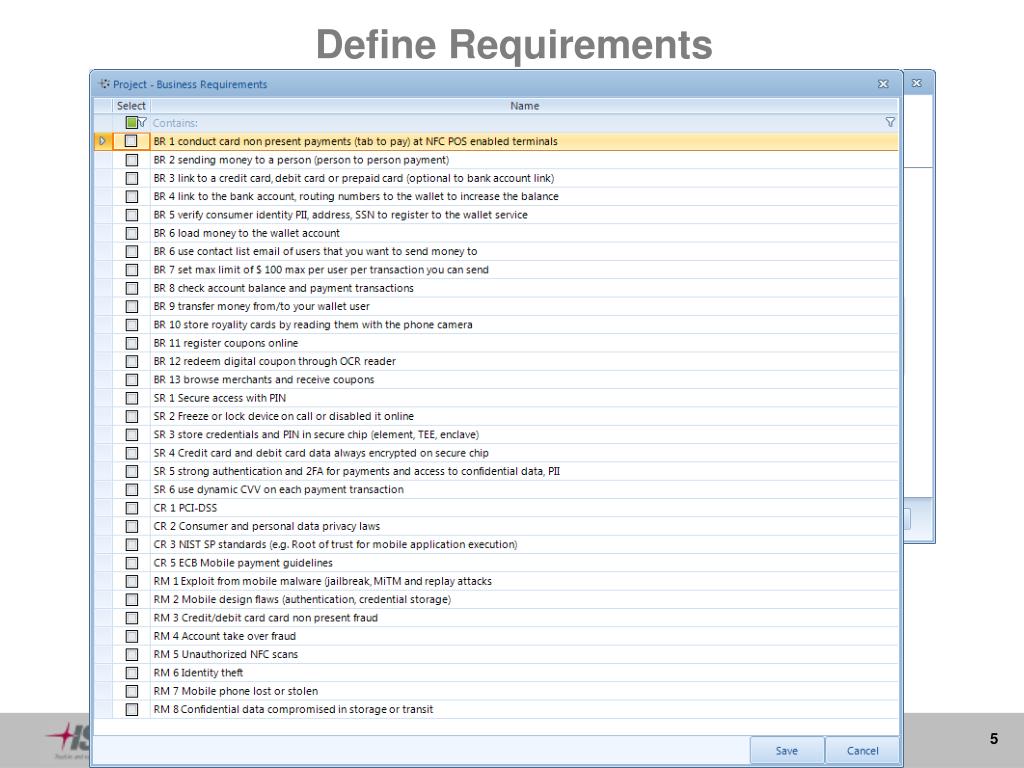Screen dimensions: 1024x768
Task: Select RM 3 card non present fraud checkbox
Action: (132, 618)
